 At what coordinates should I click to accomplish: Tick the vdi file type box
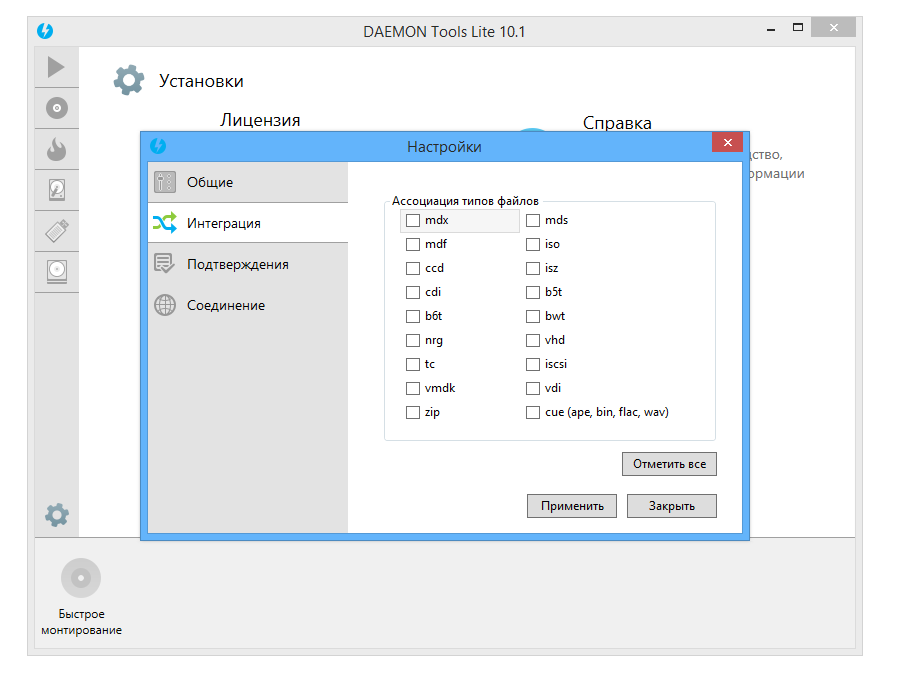click(533, 388)
